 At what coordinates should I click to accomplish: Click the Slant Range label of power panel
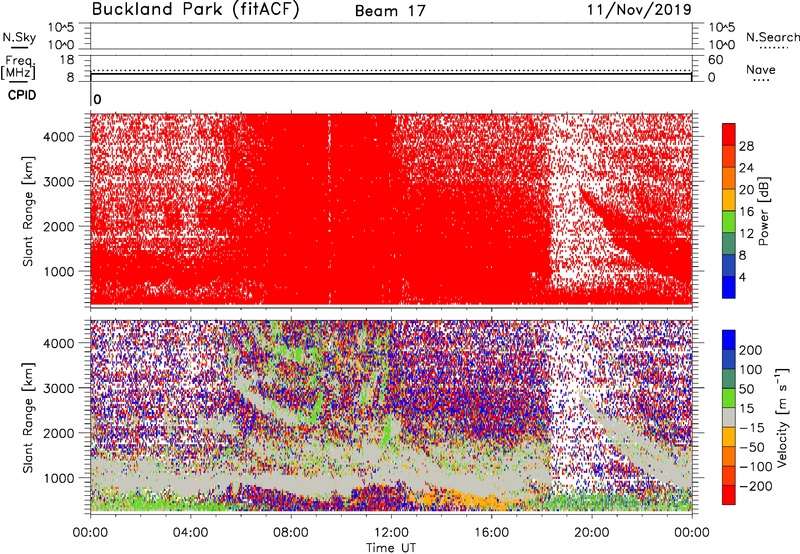28,211
